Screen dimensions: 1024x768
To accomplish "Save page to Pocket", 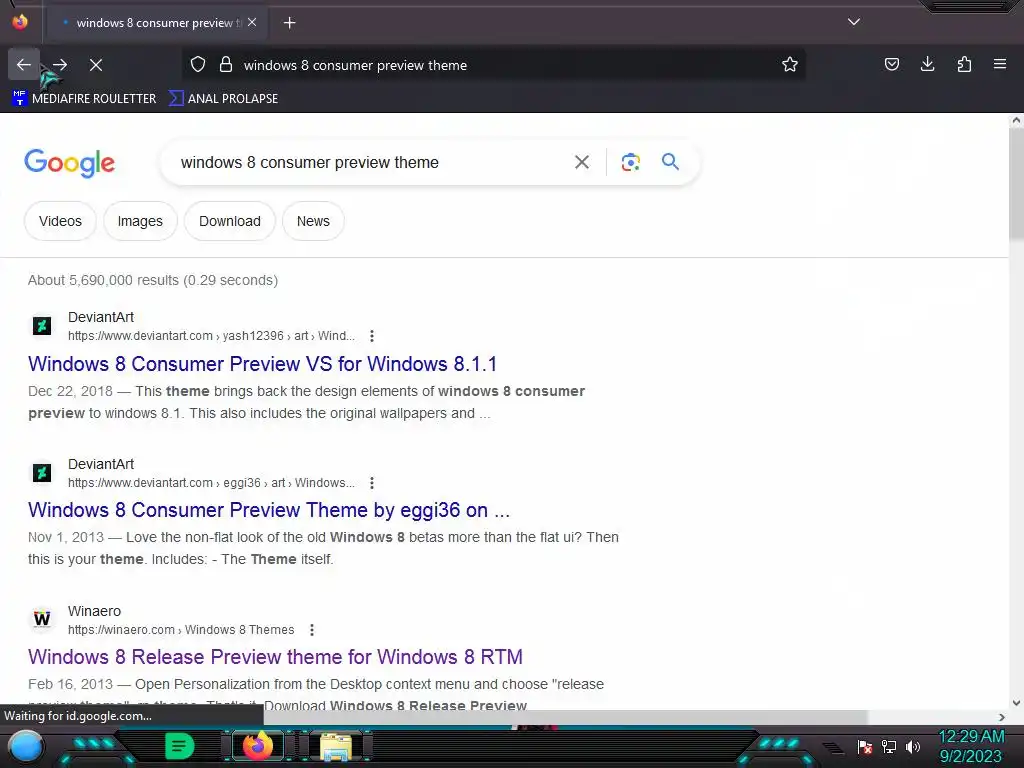I will [x=891, y=65].
